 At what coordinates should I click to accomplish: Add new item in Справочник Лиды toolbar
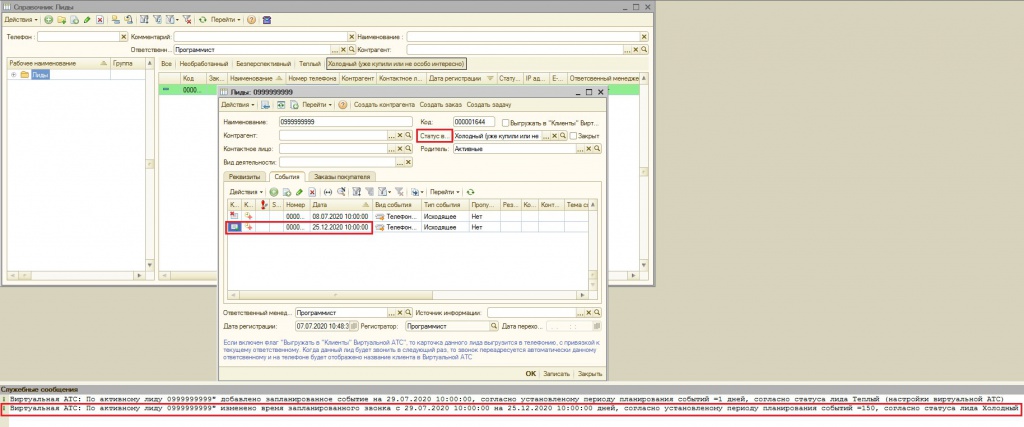point(49,20)
